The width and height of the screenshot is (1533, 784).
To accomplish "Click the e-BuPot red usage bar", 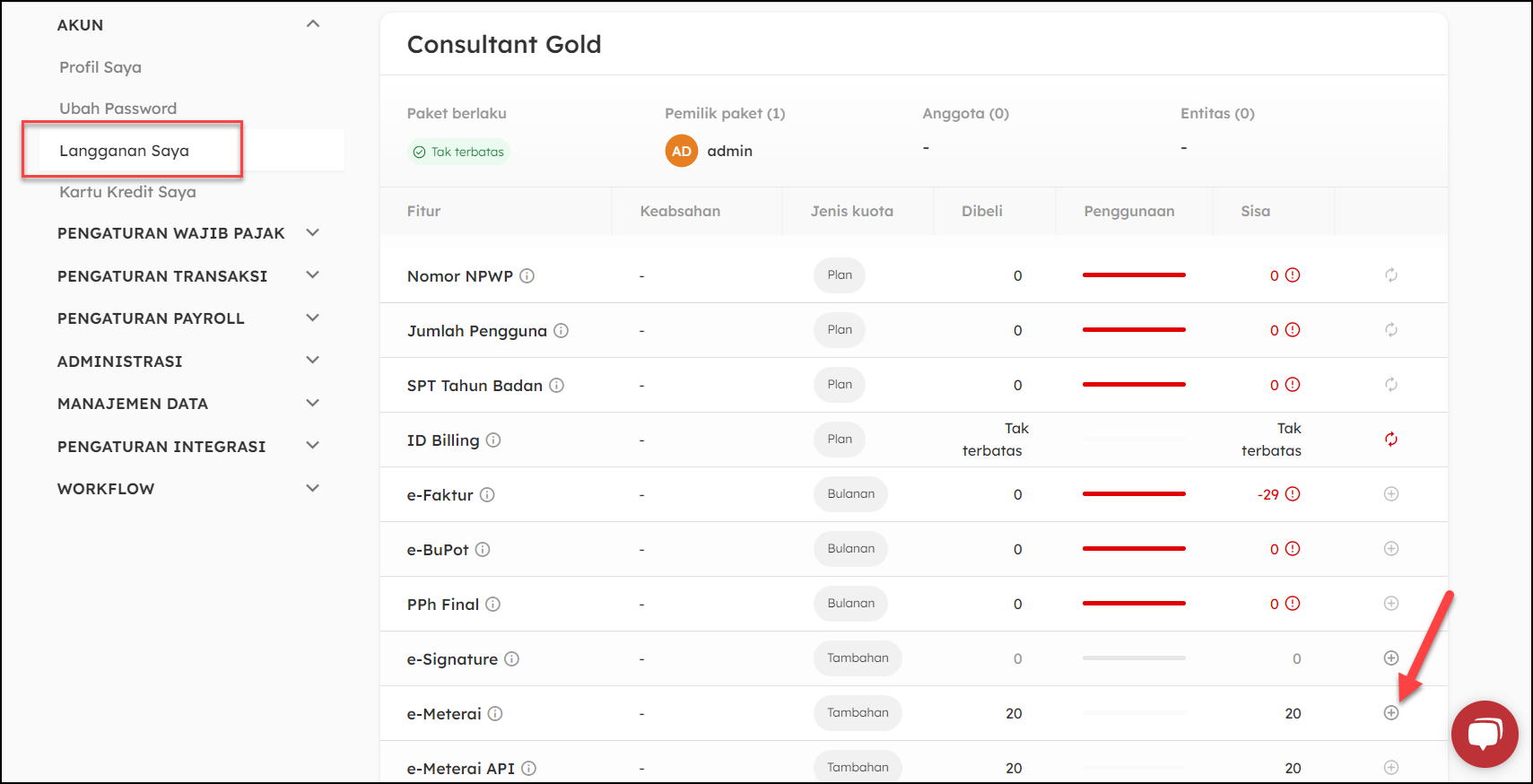I will pyautogui.click(x=1134, y=549).
